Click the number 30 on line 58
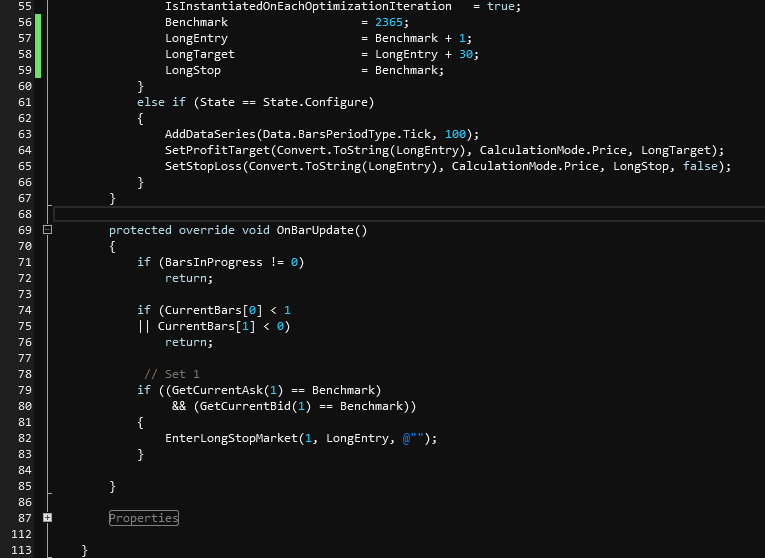Viewport: 765px width, 558px height. tap(466, 54)
